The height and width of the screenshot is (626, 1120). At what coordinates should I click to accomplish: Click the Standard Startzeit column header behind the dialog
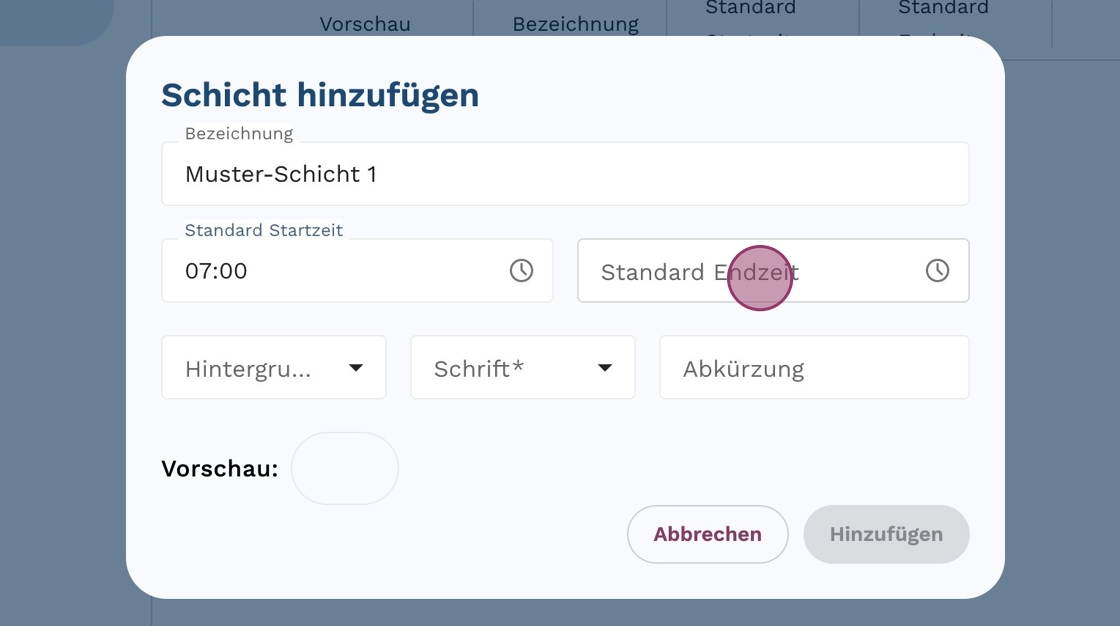click(750, 12)
